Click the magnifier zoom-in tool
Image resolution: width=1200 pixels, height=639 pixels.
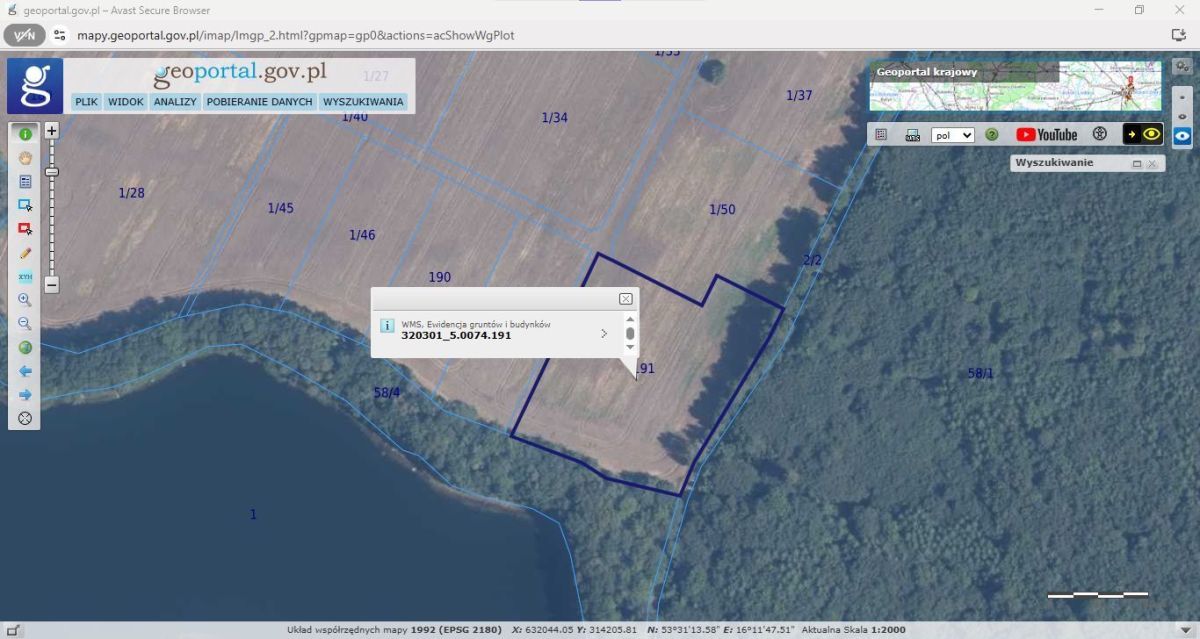25,300
